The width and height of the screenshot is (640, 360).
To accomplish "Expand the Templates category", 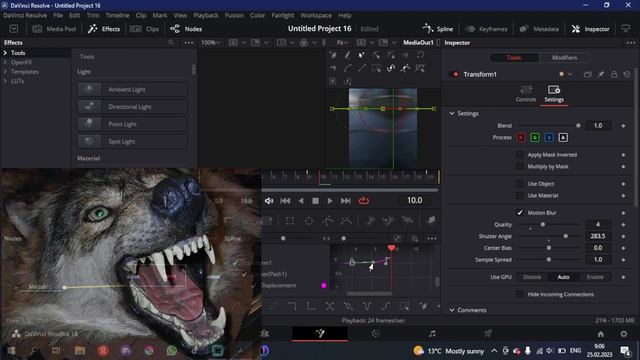I will (x=5, y=71).
